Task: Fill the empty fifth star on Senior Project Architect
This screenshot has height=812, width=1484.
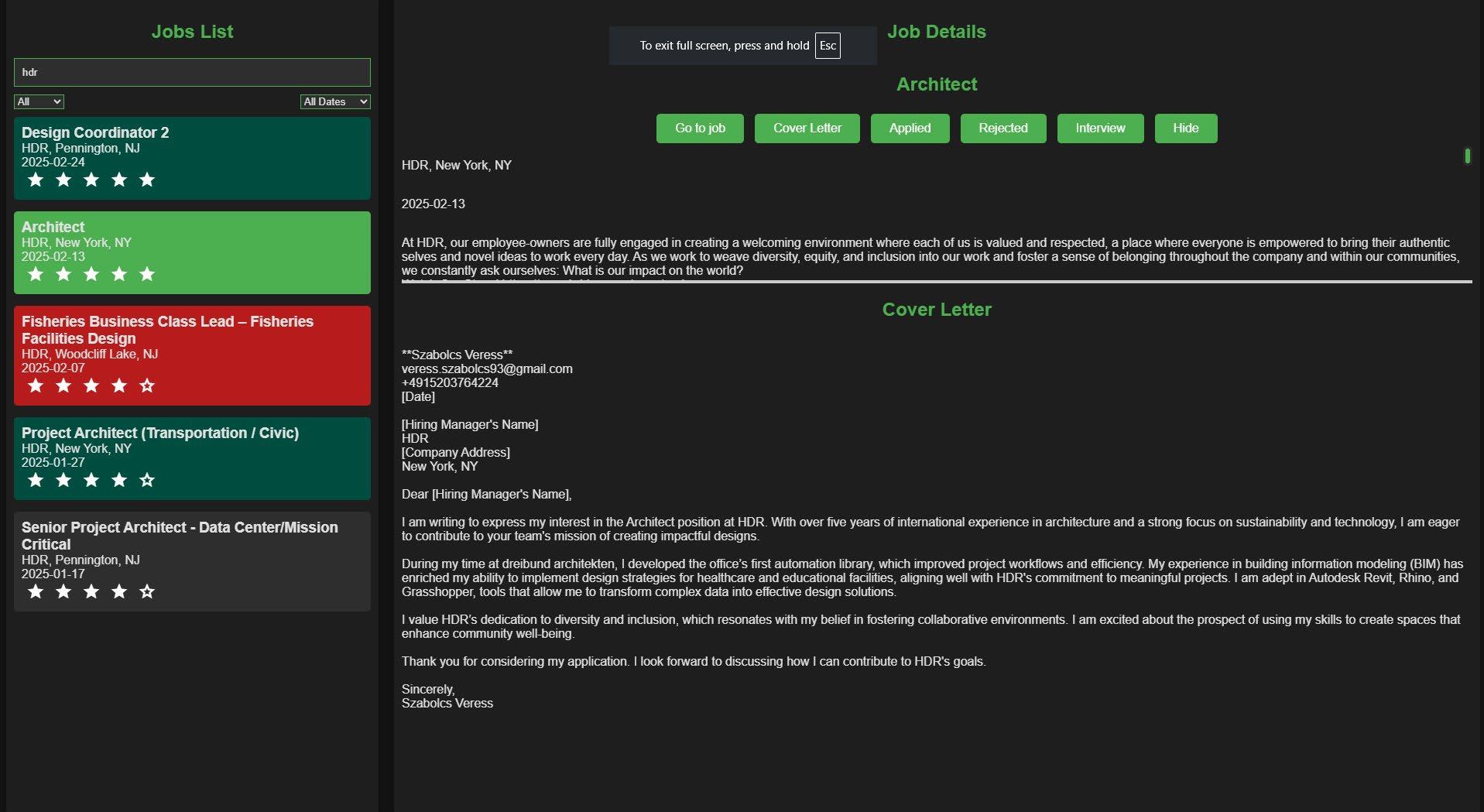Action: point(147,592)
